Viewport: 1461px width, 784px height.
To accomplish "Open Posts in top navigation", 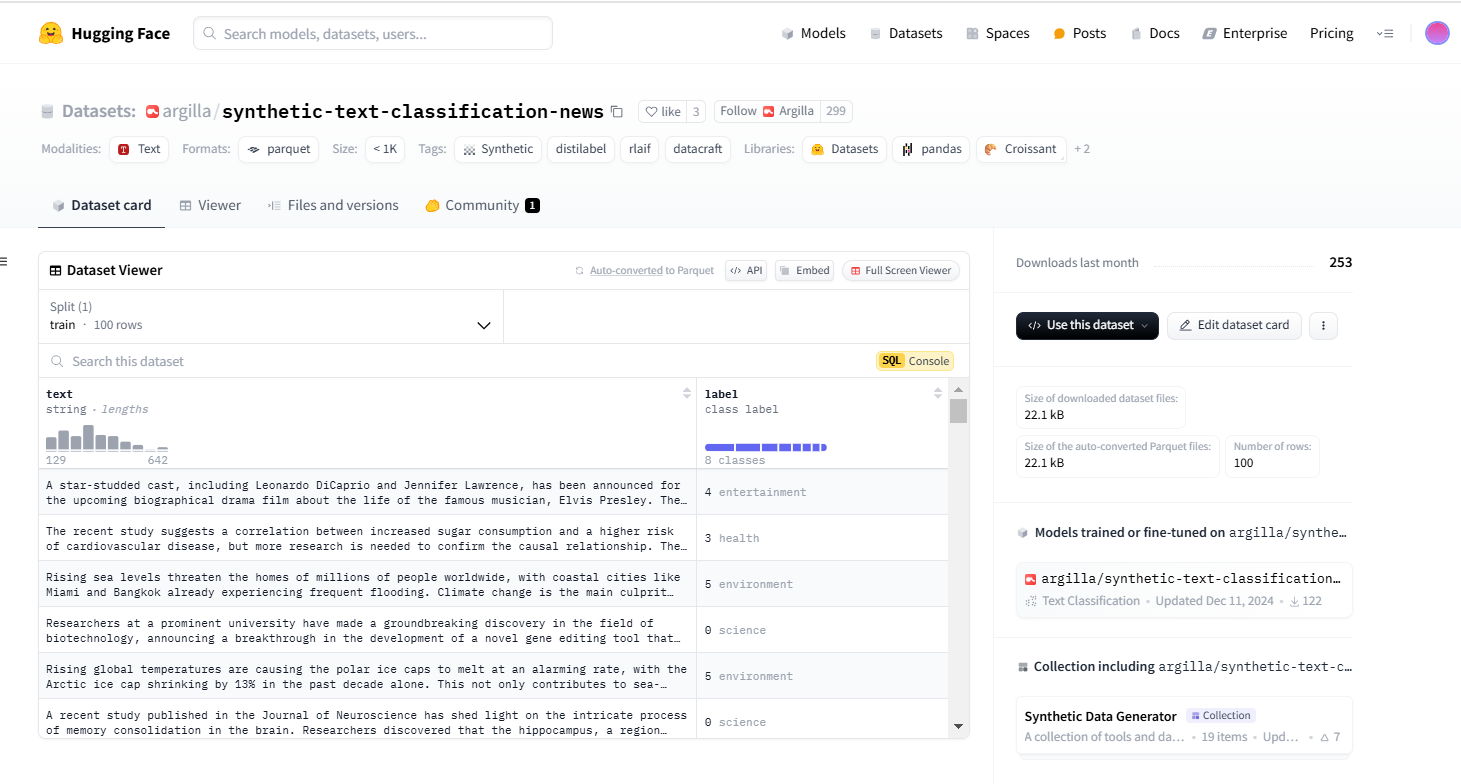I will click(1080, 33).
